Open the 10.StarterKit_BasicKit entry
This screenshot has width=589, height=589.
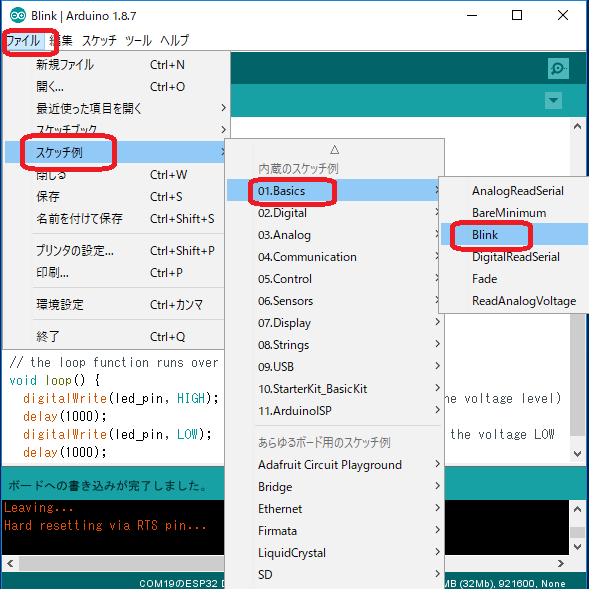[334, 389]
